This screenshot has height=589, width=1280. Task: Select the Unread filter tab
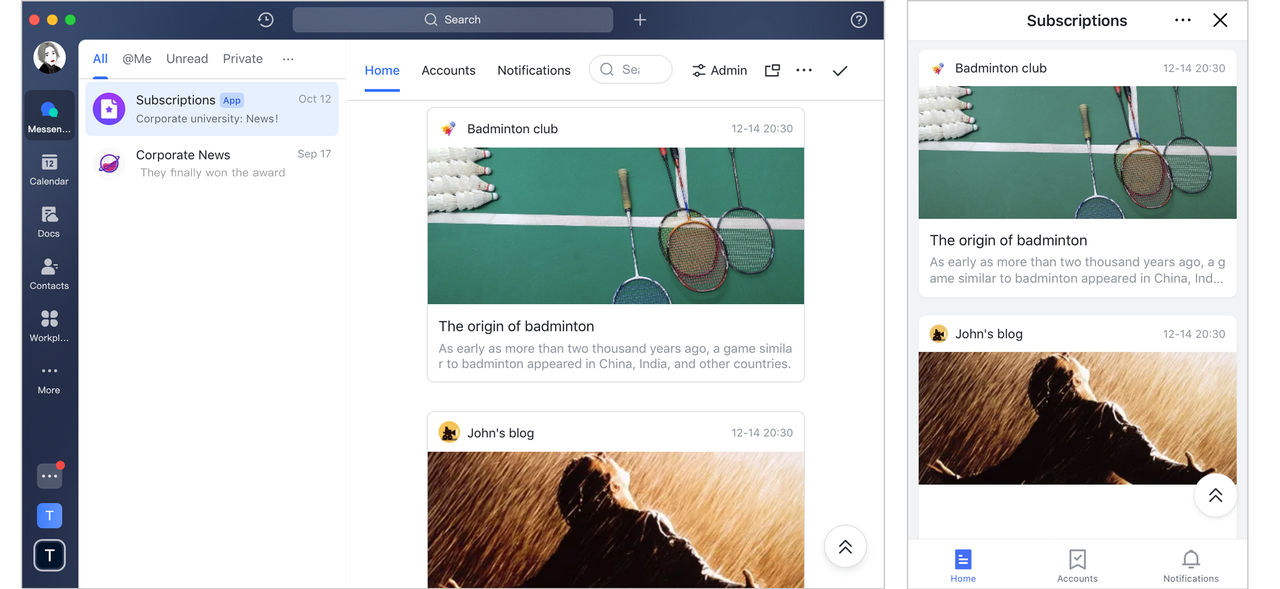pyautogui.click(x=187, y=59)
